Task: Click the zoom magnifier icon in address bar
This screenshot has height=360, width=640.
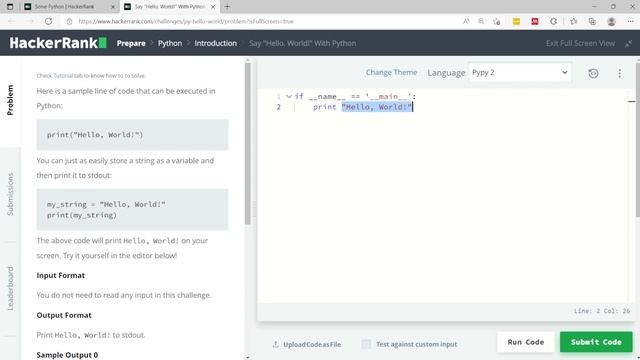Action: (x=481, y=21)
